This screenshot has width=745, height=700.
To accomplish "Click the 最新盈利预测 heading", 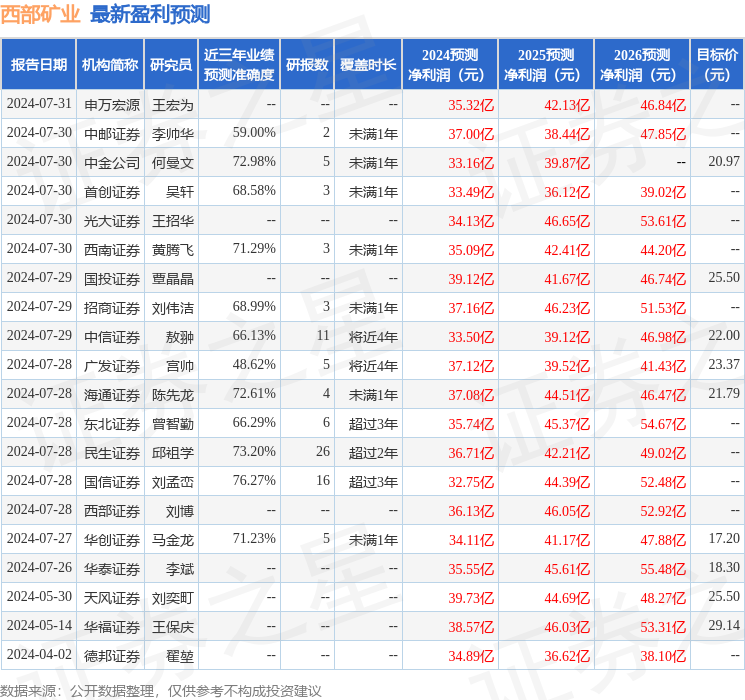I will (150, 14).
